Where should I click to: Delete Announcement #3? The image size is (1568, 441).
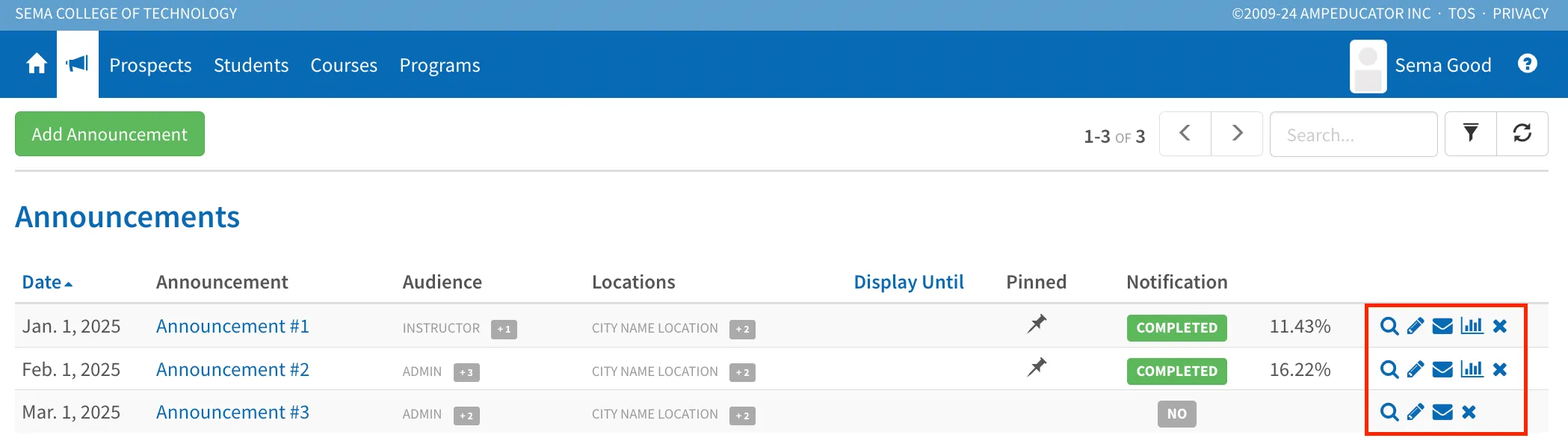coord(1469,413)
